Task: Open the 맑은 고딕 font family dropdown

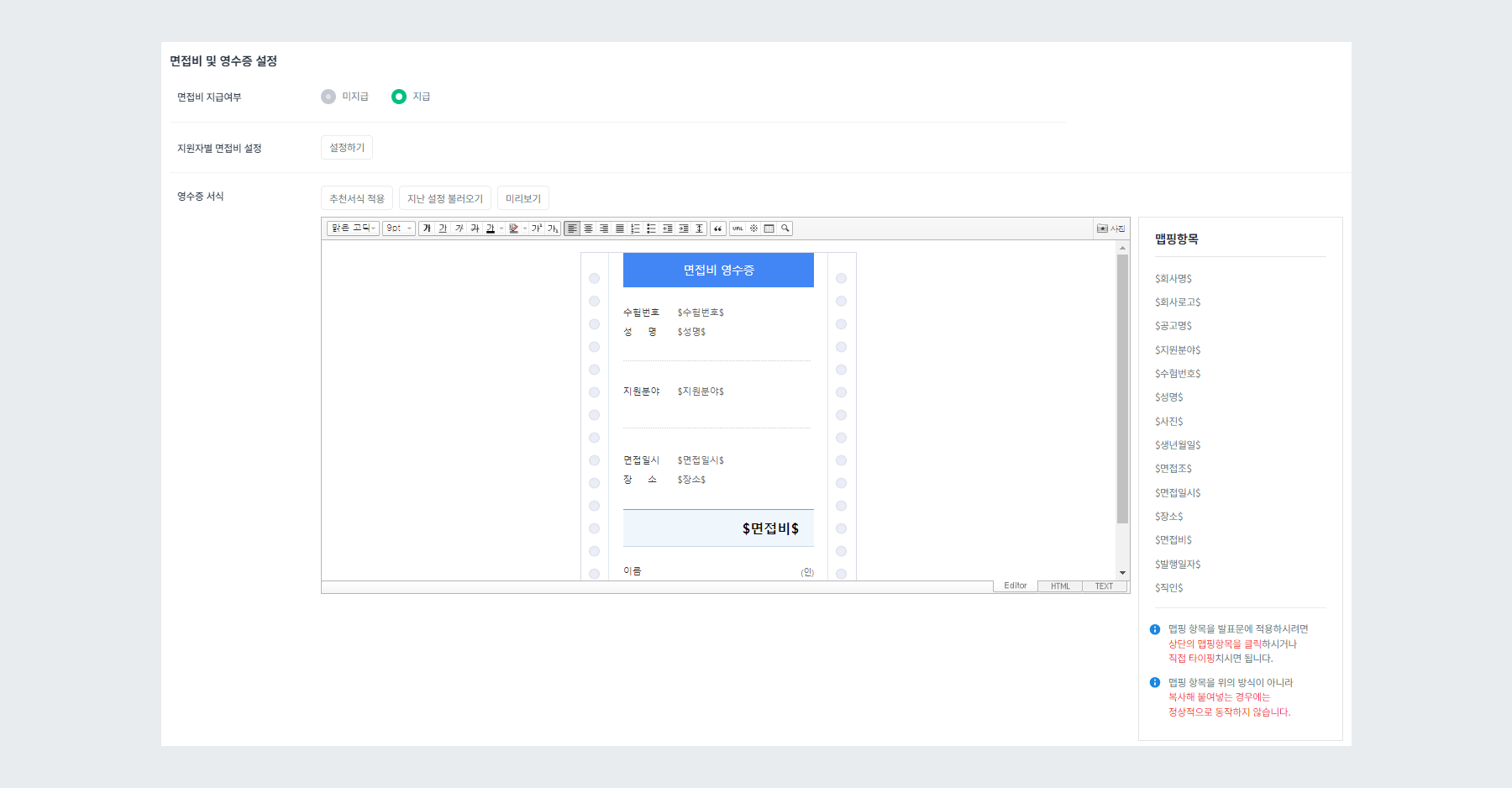Action: (351, 228)
